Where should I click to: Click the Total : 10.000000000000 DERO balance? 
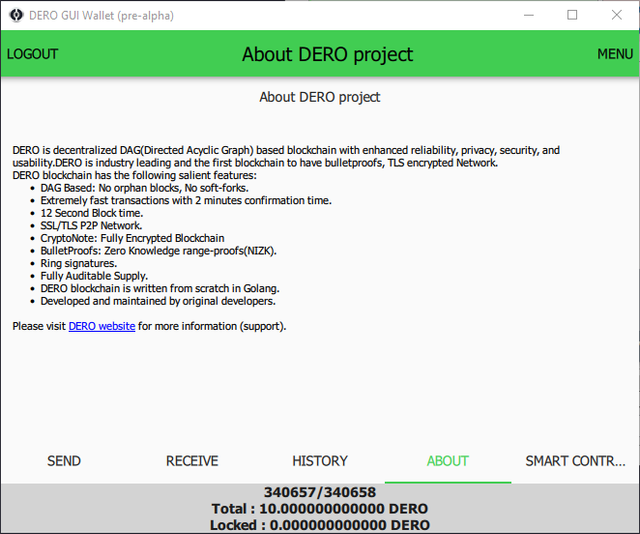click(320, 509)
